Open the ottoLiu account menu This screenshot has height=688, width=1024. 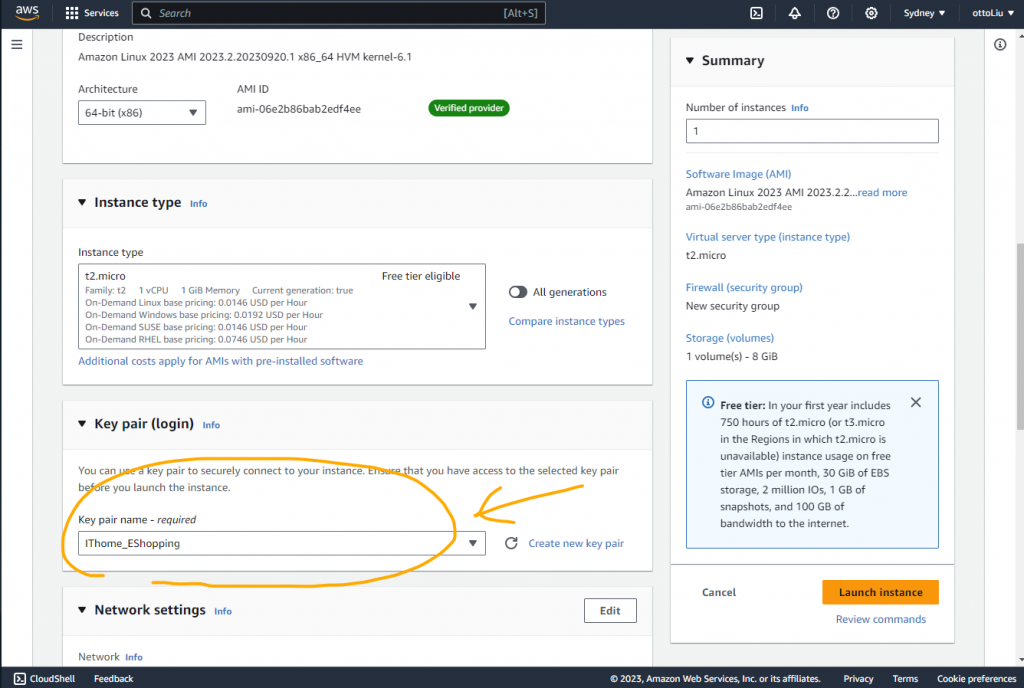point(993,13)
